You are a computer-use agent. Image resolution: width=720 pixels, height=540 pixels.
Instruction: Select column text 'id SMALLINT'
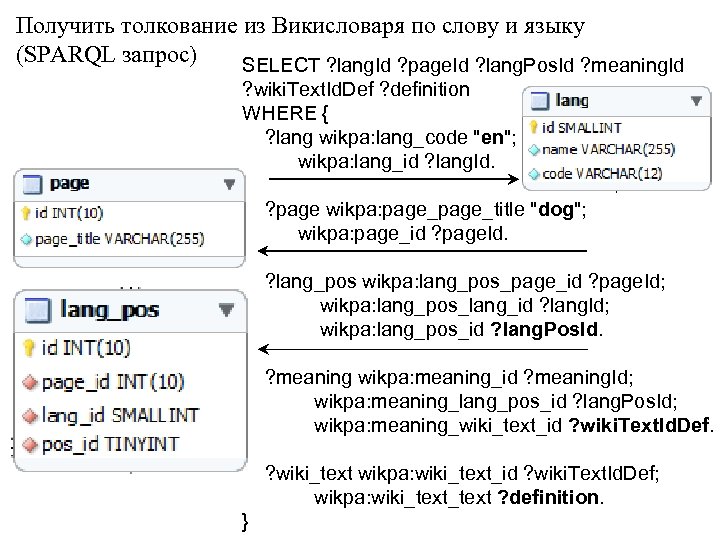point(581,128)
